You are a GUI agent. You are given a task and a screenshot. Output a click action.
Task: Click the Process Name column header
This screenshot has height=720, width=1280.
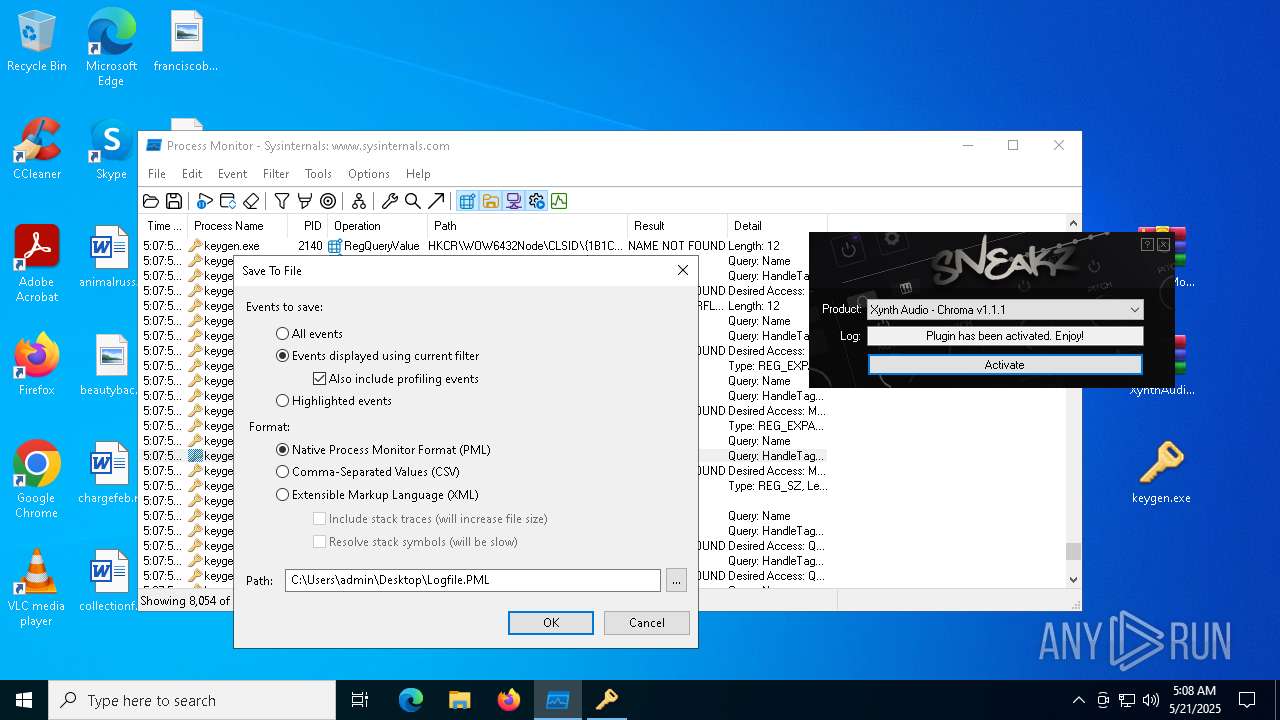pyautogui.click(x=238, y=226)
